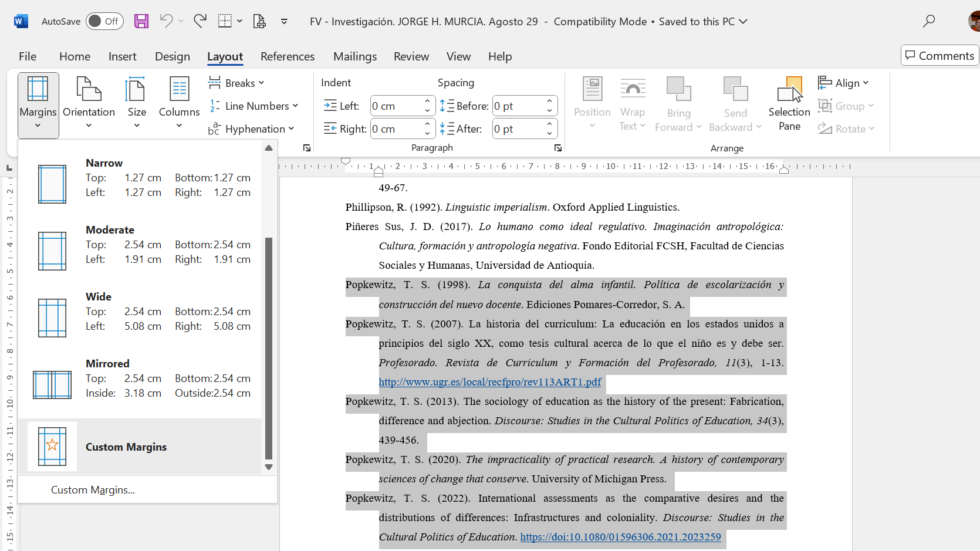The image size is (980, 551).
Task: Open the Design tab
Action: 172,56
